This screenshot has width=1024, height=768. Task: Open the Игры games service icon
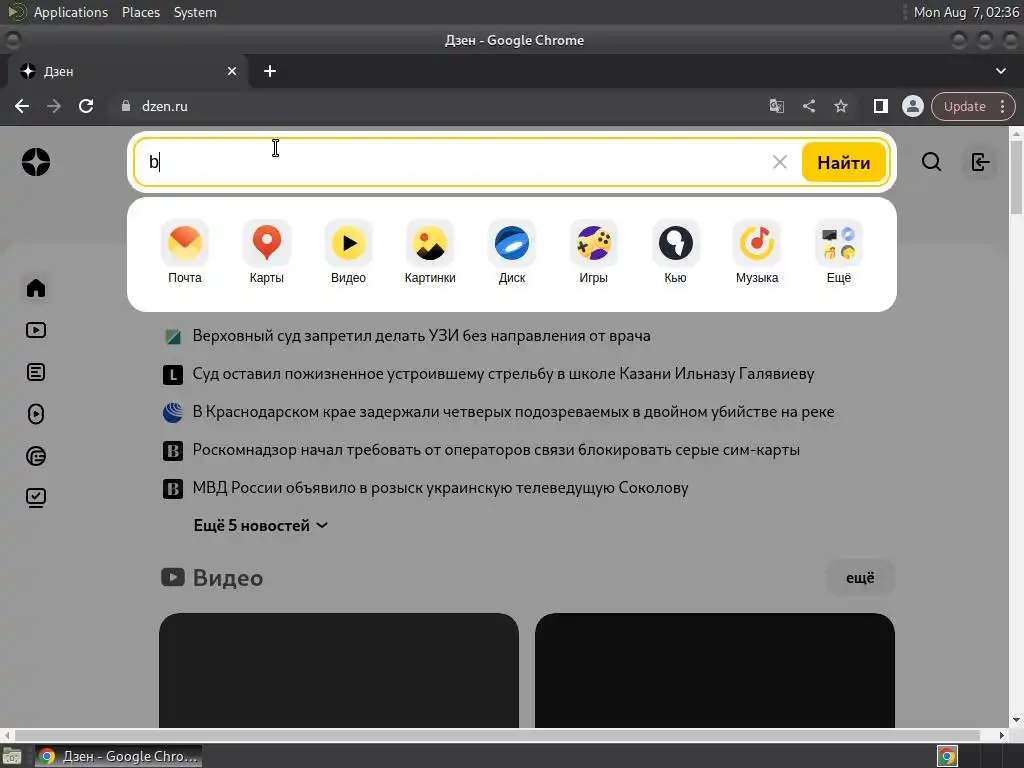point(593,251)
